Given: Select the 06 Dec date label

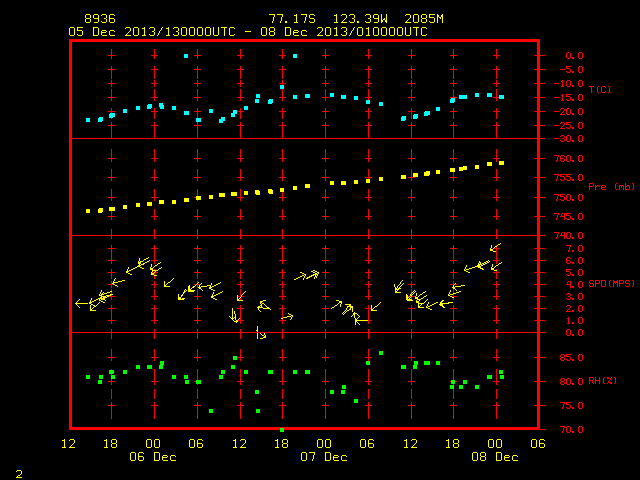Looking at the screenshot, I should [153, 457].
